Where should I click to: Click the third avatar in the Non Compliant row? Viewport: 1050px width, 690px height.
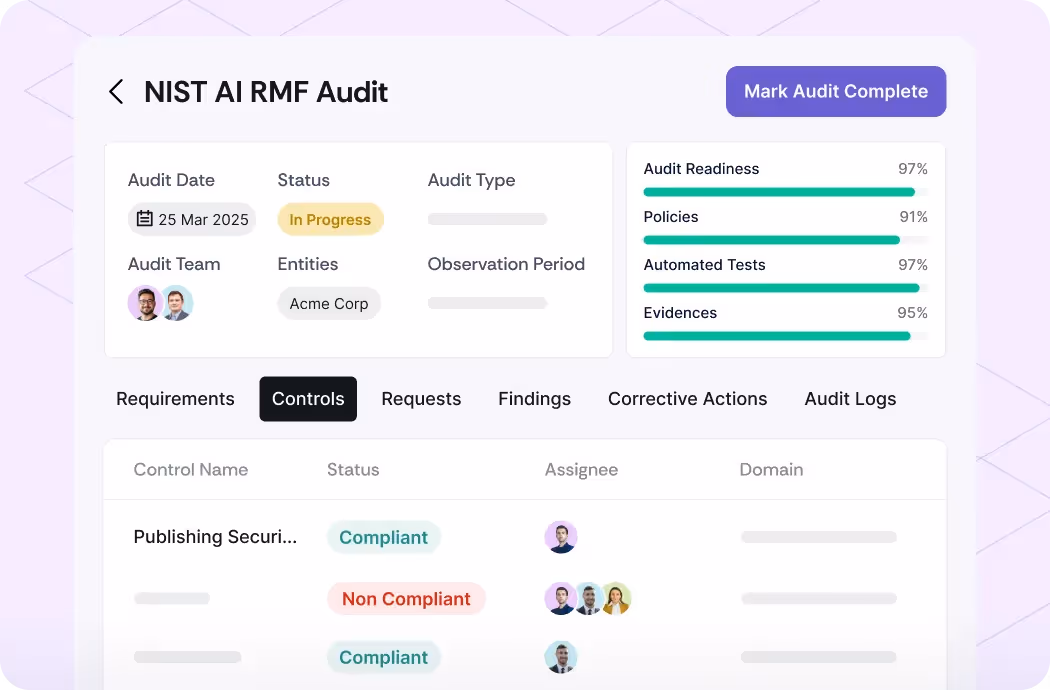tap(616, 598)
